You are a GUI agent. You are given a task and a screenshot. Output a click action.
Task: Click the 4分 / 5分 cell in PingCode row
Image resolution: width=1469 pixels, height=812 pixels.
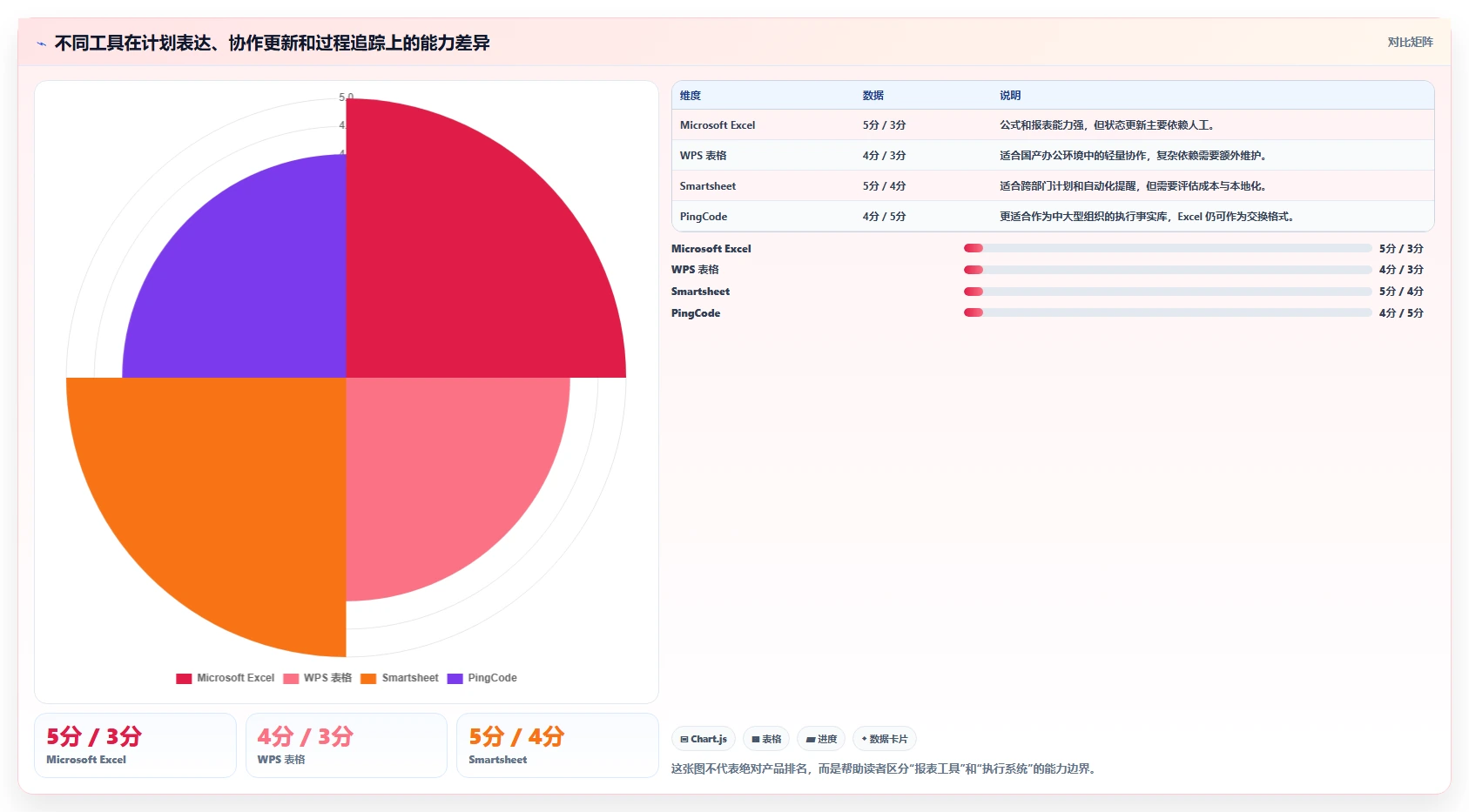(885, 217)
